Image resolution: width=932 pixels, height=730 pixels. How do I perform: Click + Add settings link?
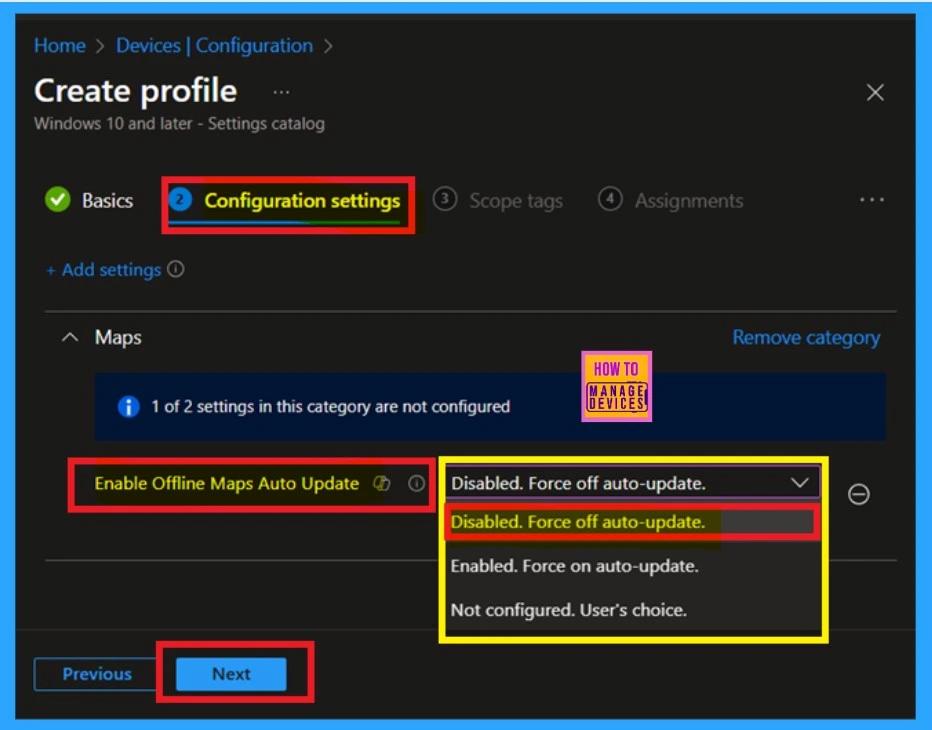(x=103, y=270)
